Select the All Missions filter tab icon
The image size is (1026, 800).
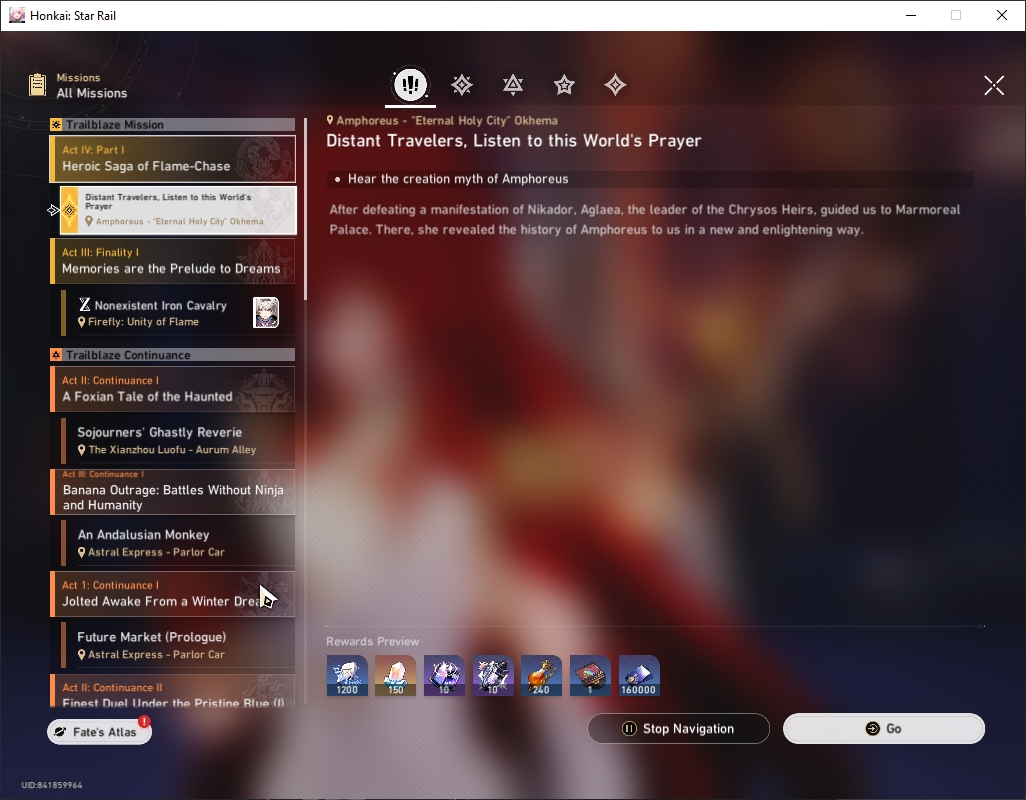[410, 84]
